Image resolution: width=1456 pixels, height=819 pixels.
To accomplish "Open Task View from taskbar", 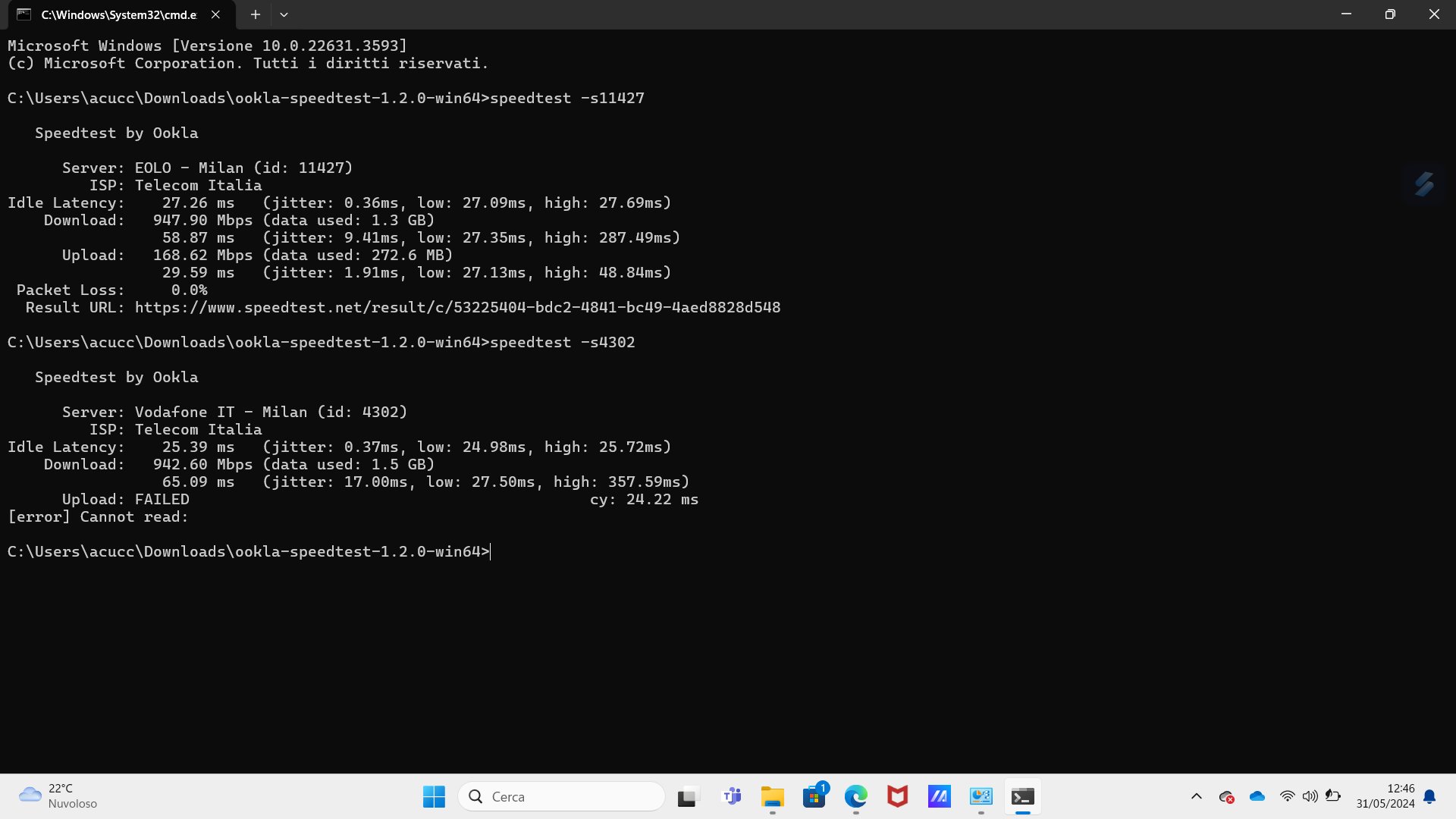I will pos(687,796).
